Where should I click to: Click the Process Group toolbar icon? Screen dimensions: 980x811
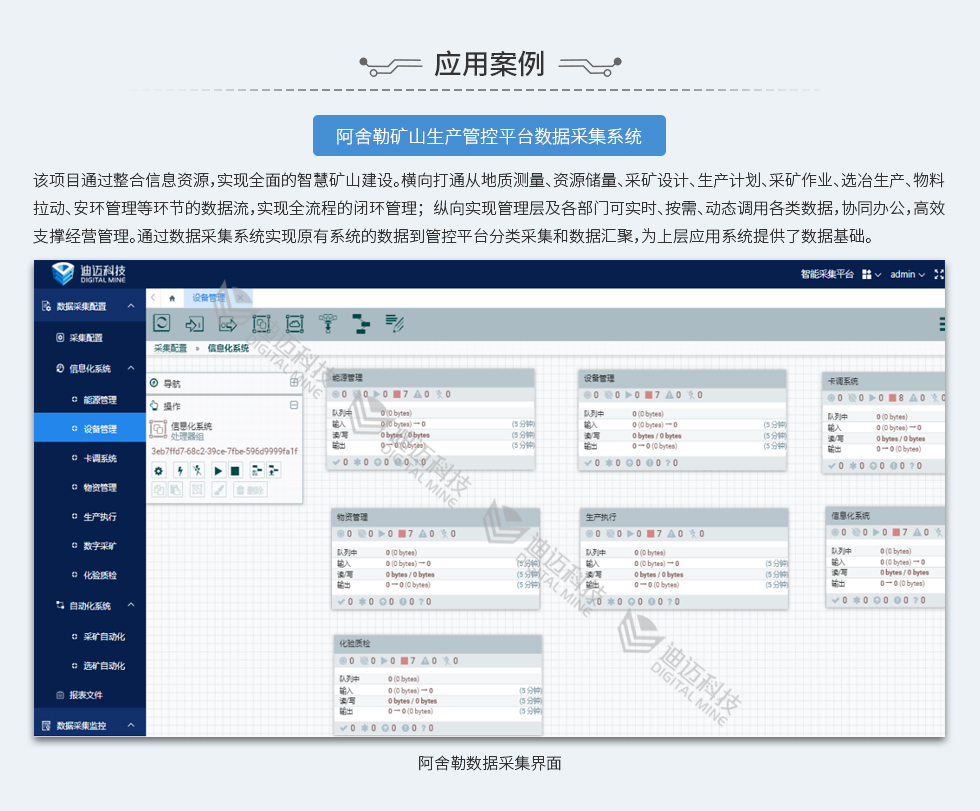tap(261, 323)
